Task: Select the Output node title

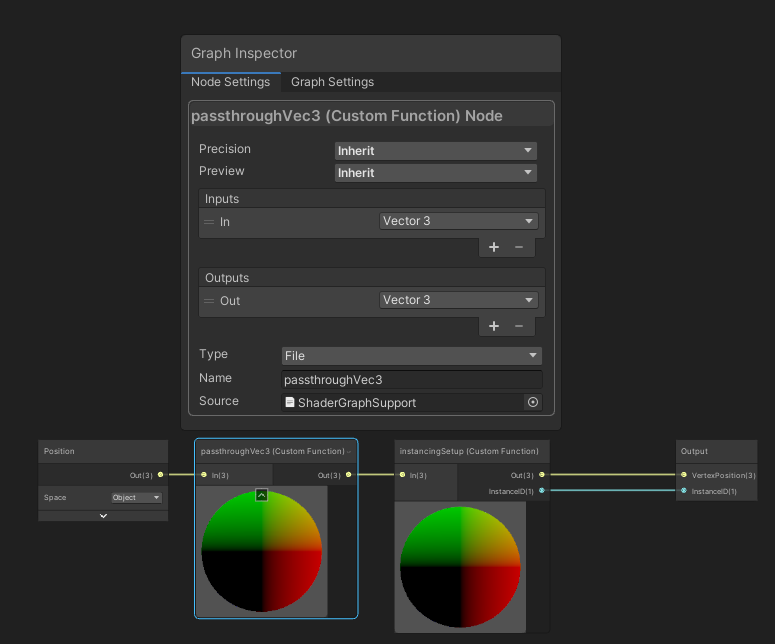Action: pyautogui.click(x=694, y=451)
